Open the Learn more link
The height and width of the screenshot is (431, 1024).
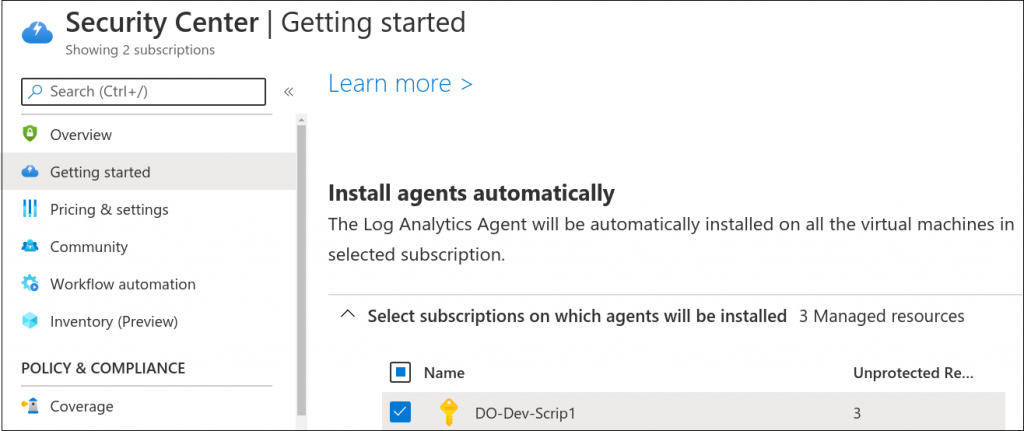click(x=400, y=84)
